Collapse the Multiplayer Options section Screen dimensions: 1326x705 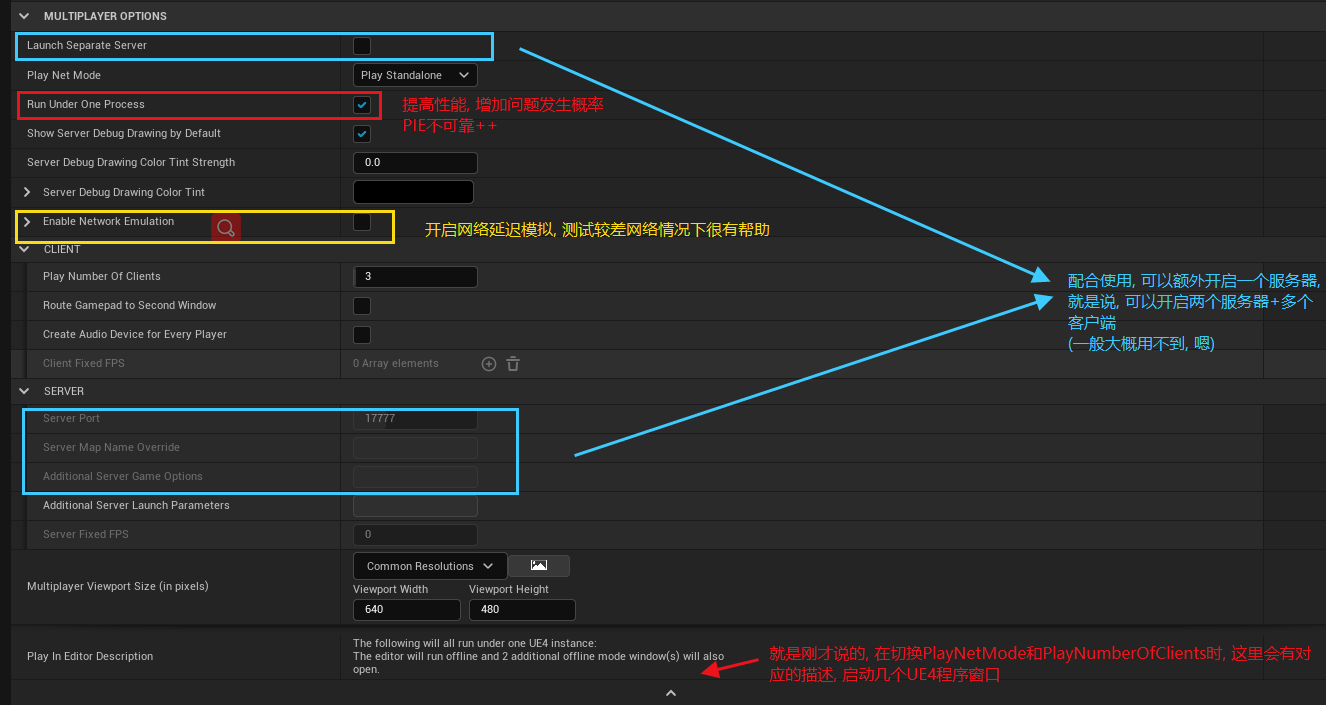pyautogui.click(x=24, y=16)
